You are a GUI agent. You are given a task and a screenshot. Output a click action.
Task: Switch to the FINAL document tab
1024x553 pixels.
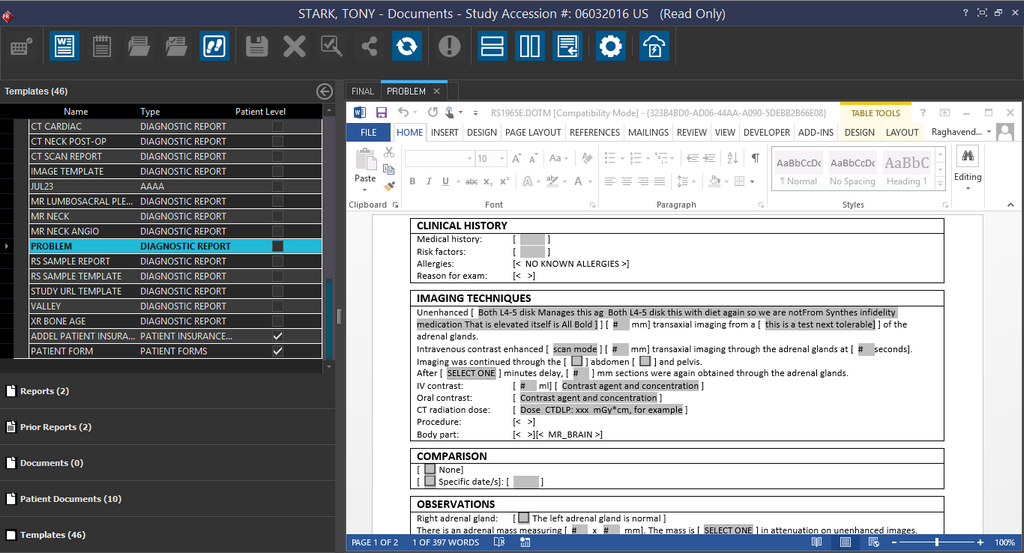click(x=362, y=91)
